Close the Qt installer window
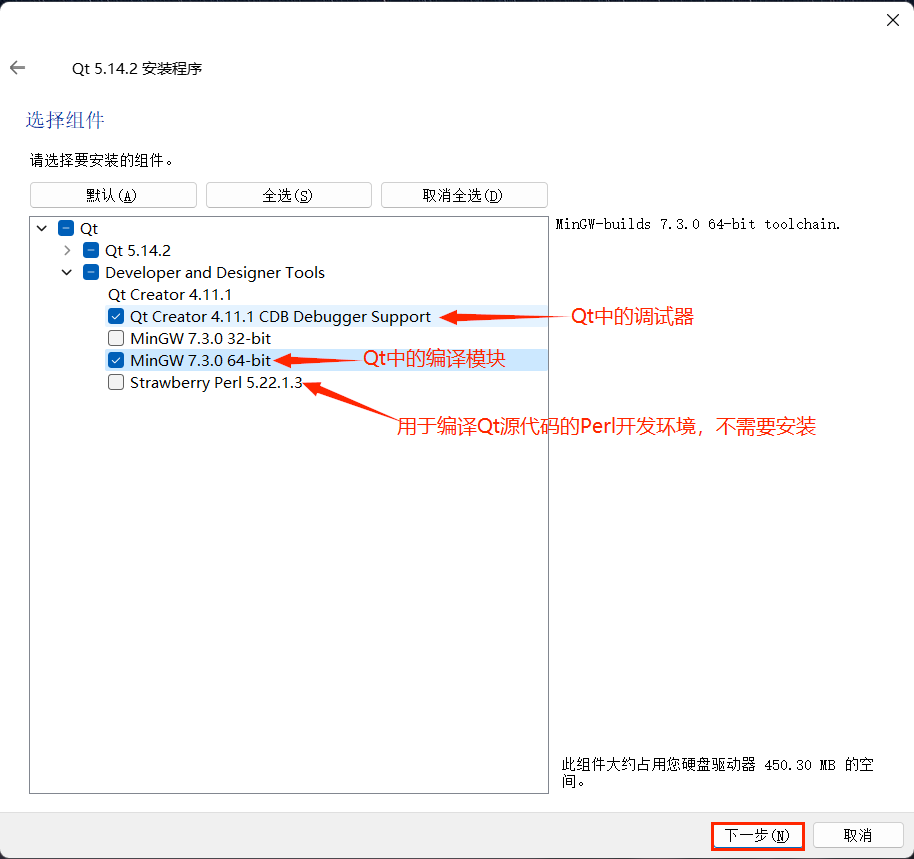 [892, 20]
